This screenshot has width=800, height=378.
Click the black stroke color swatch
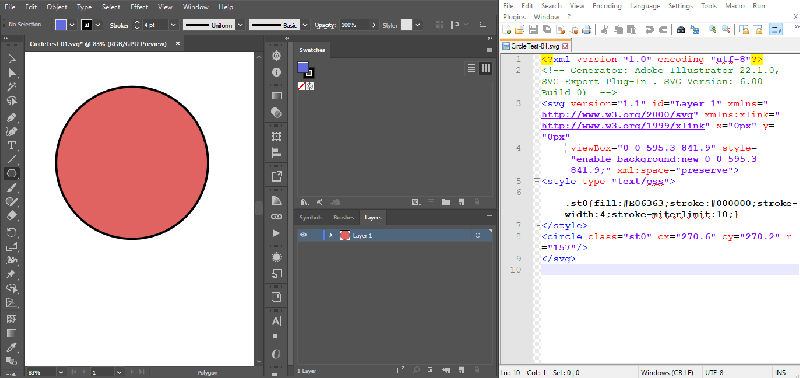pyautogui.click(x=87, y=24)
